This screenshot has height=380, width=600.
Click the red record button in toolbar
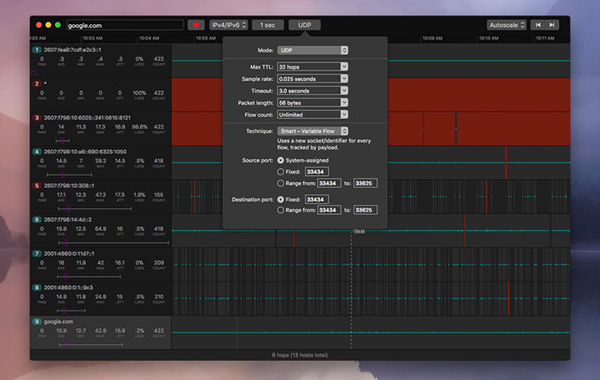coord(196,25)
